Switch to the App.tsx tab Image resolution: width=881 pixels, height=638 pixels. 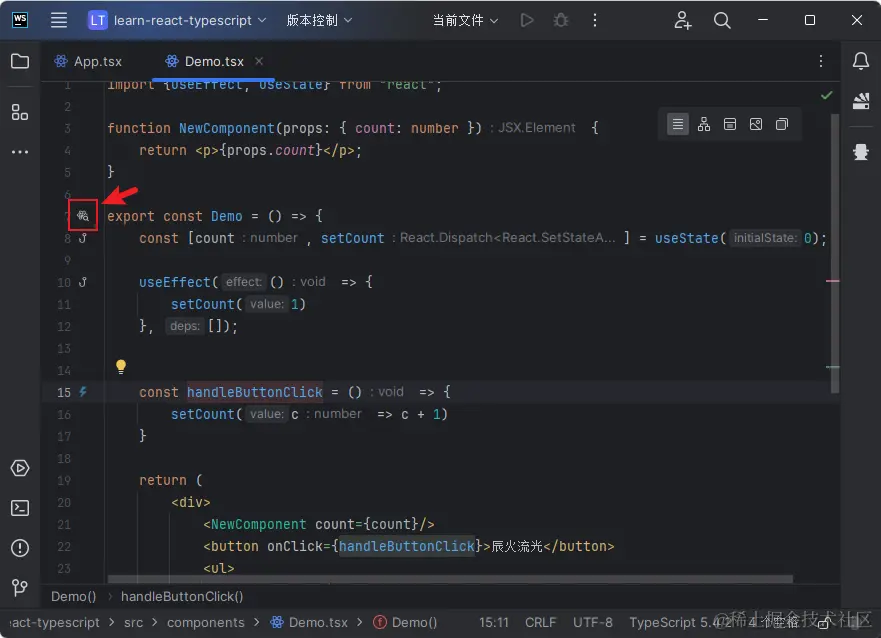pos(96,61)
